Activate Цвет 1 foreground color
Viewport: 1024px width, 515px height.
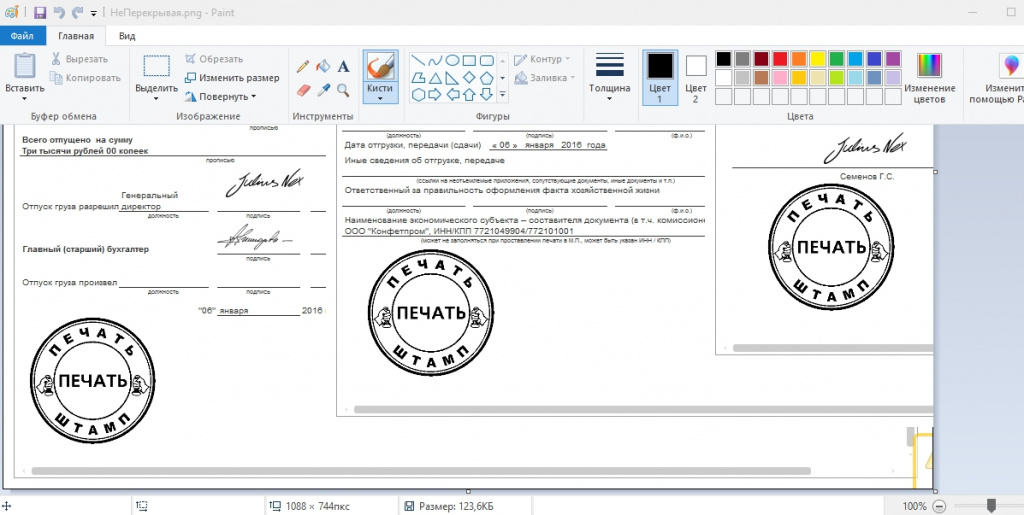pos(660,78)
